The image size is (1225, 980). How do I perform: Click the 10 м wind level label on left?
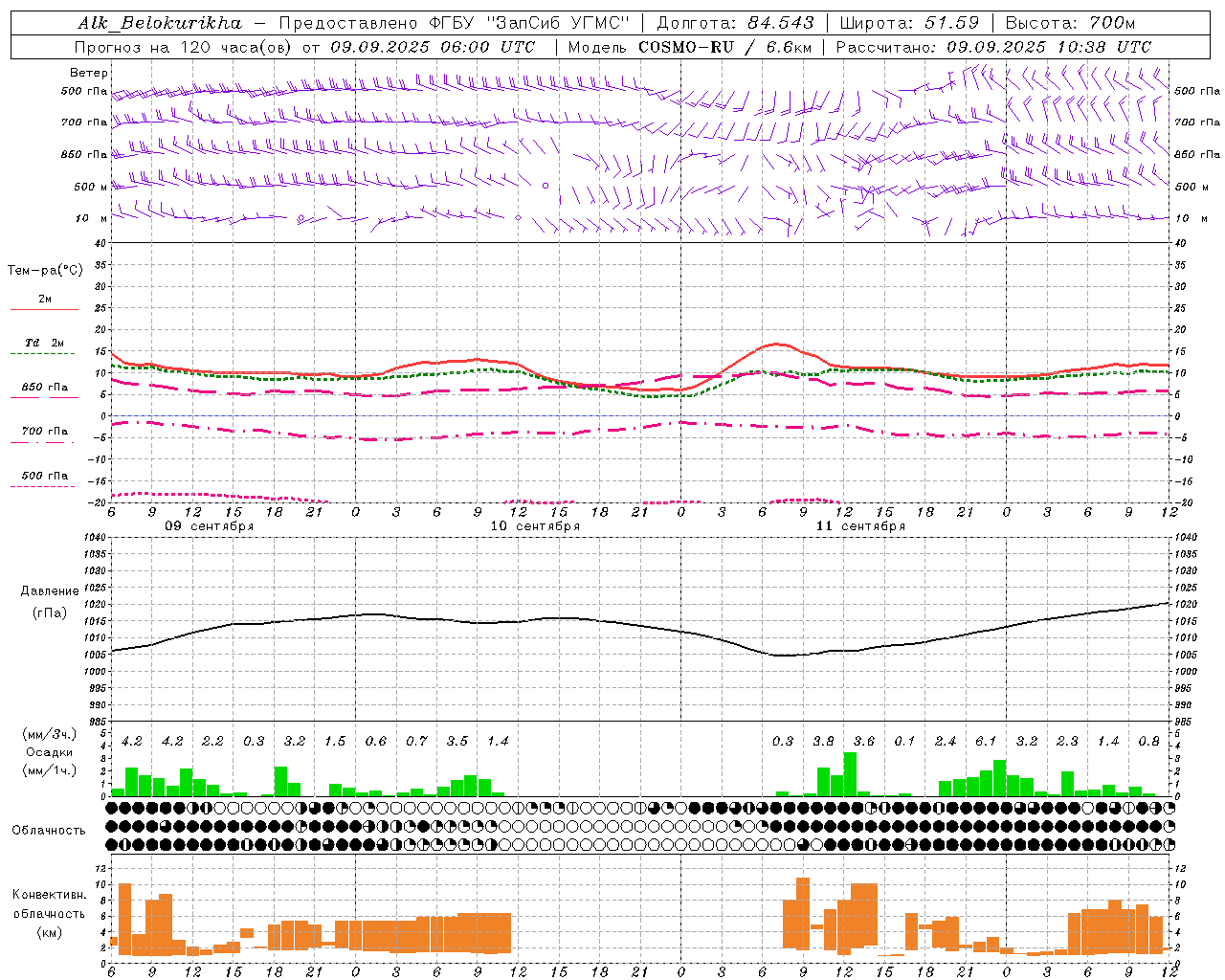pyautogui.click(x=91, y=218)
